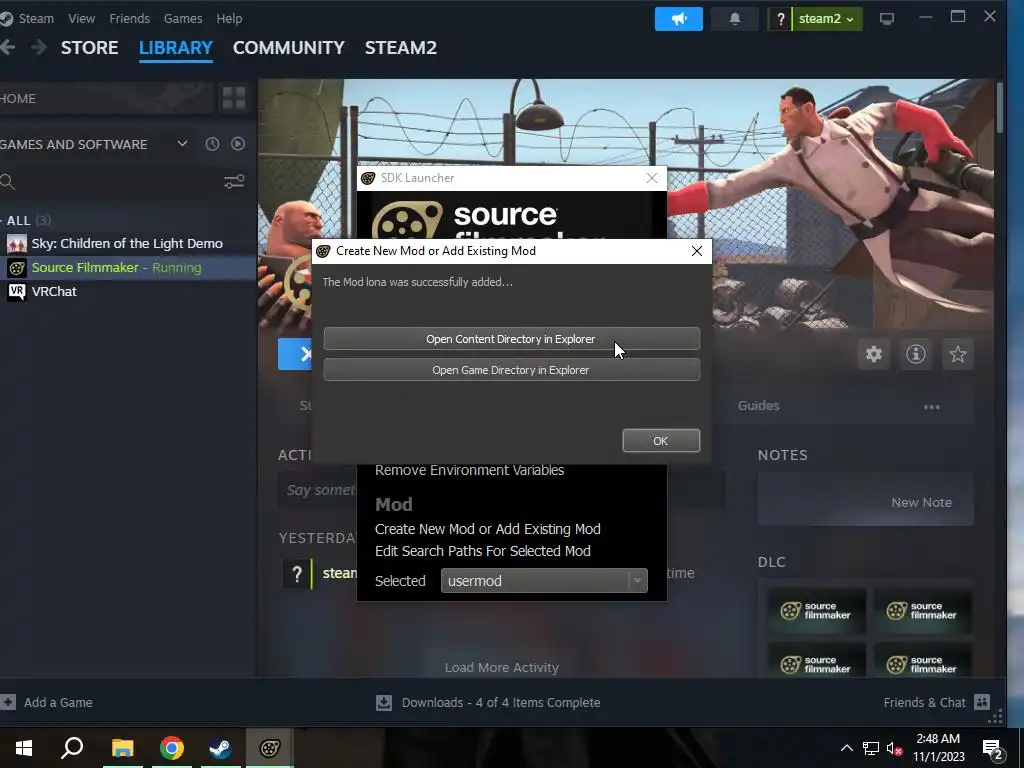Viewport: 1024px width, 768px height.
Task: Open game info icon
Action: click(916, 354)
